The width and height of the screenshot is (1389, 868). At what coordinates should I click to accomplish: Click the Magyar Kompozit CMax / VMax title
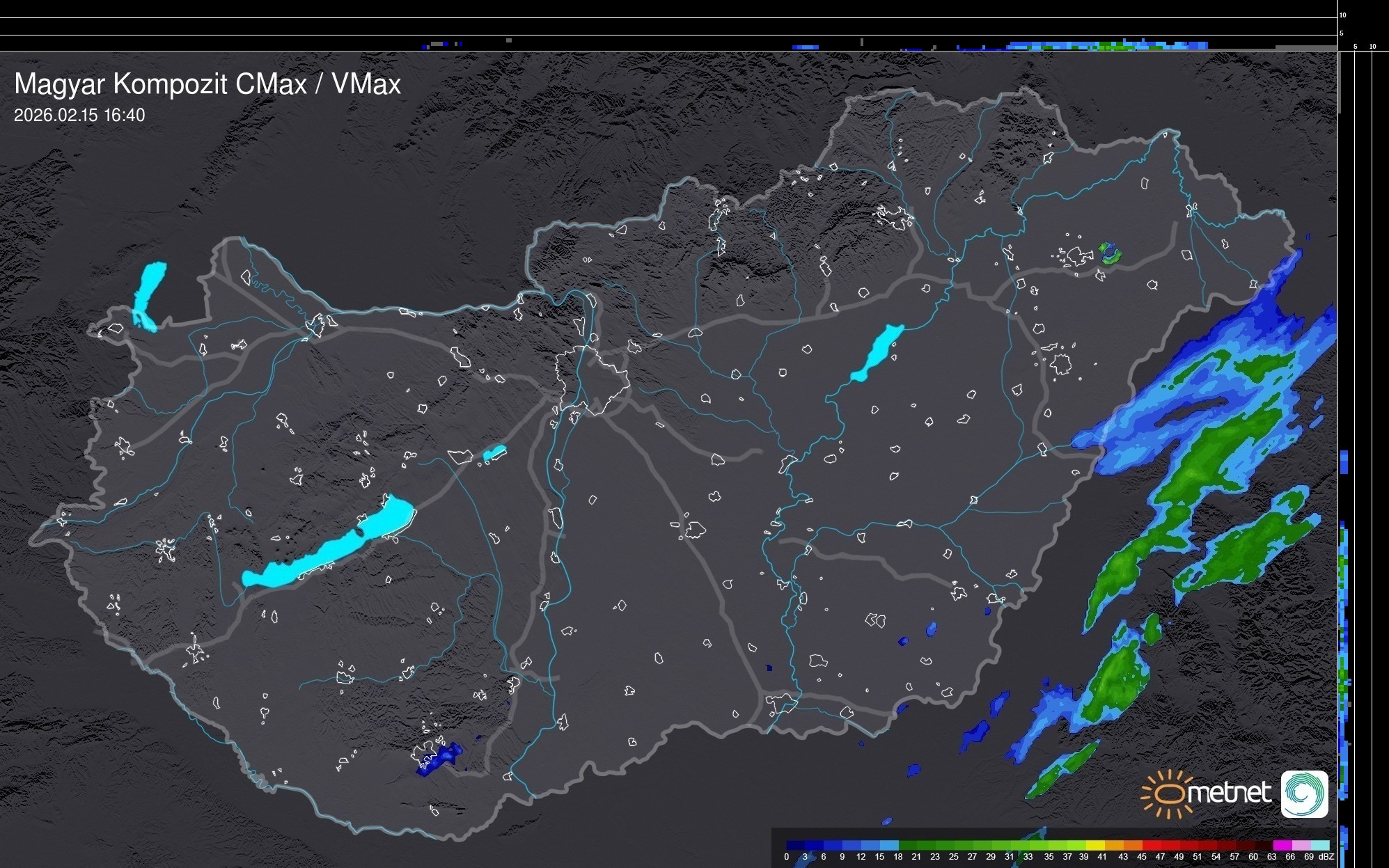pos(207,84)
